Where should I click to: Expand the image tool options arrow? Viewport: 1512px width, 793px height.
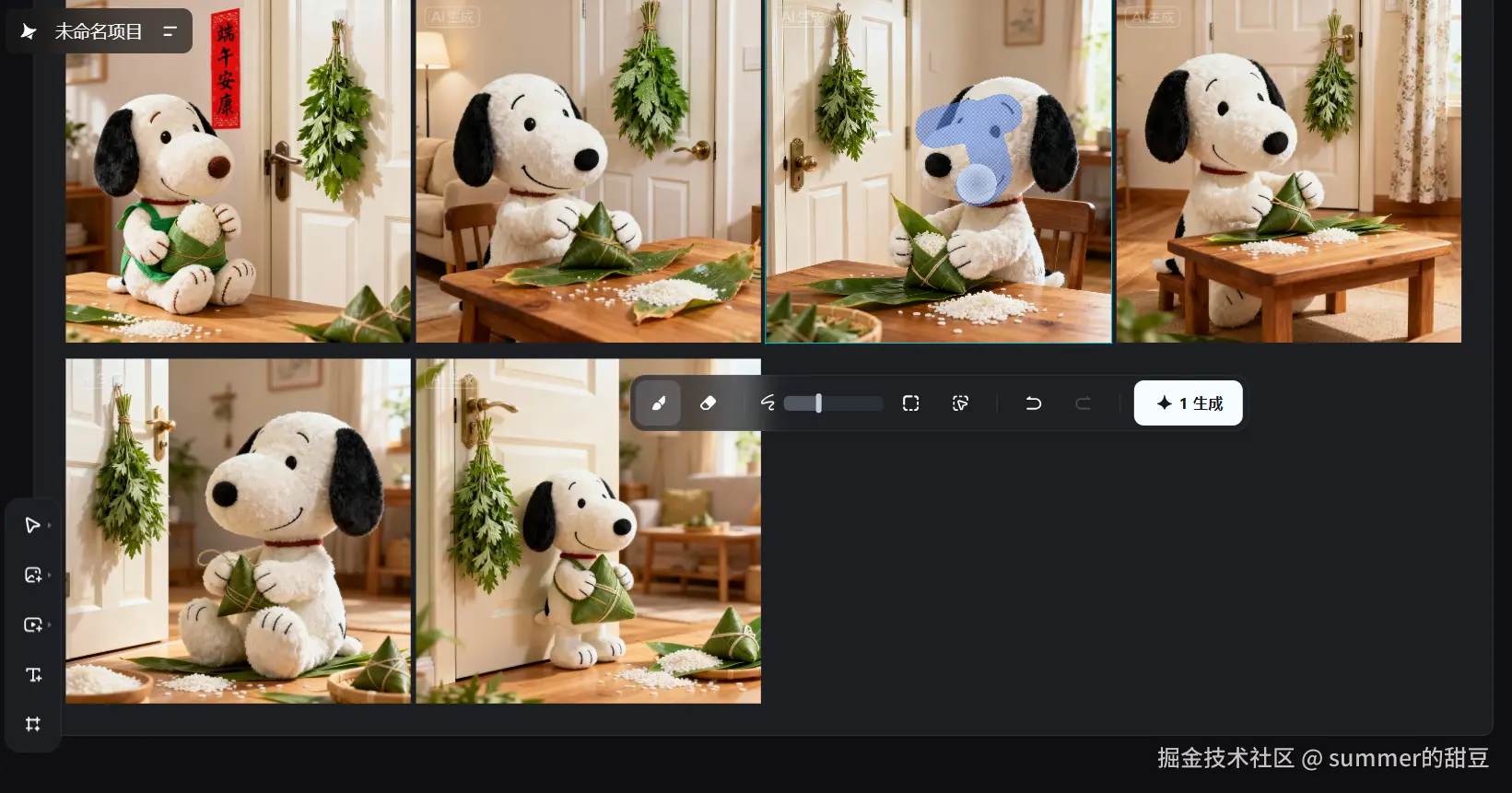point(50,575)
